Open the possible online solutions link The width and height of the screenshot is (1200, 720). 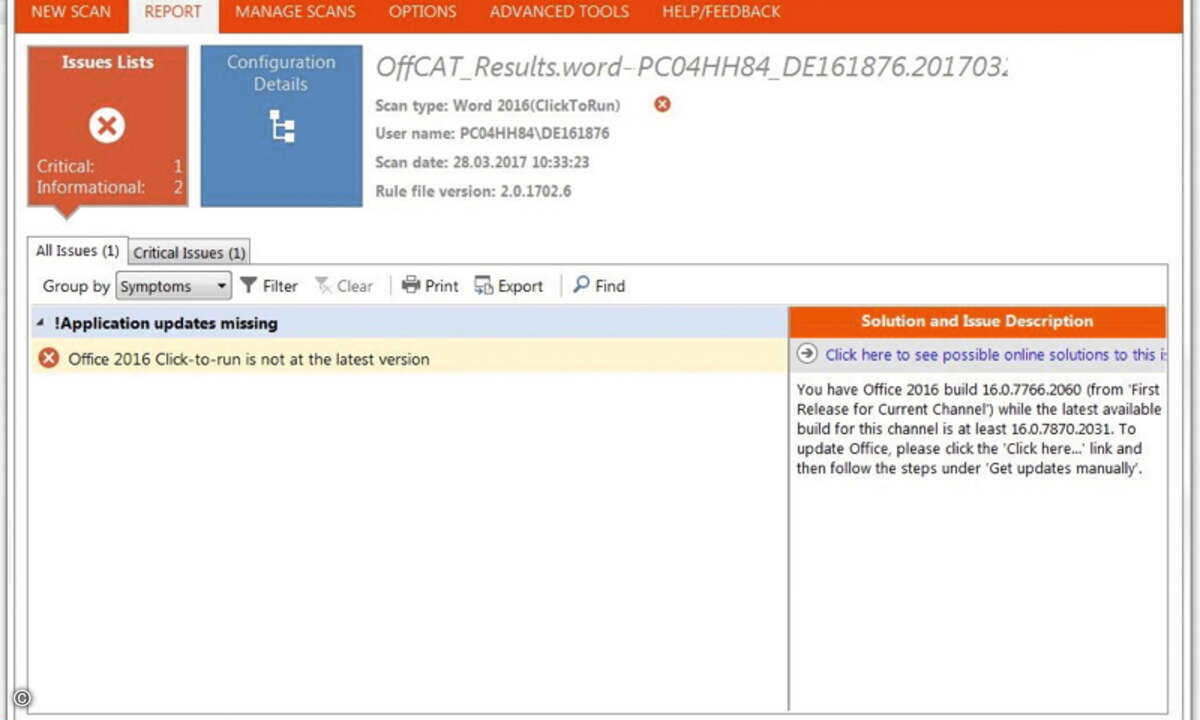[x=996, y=355]
